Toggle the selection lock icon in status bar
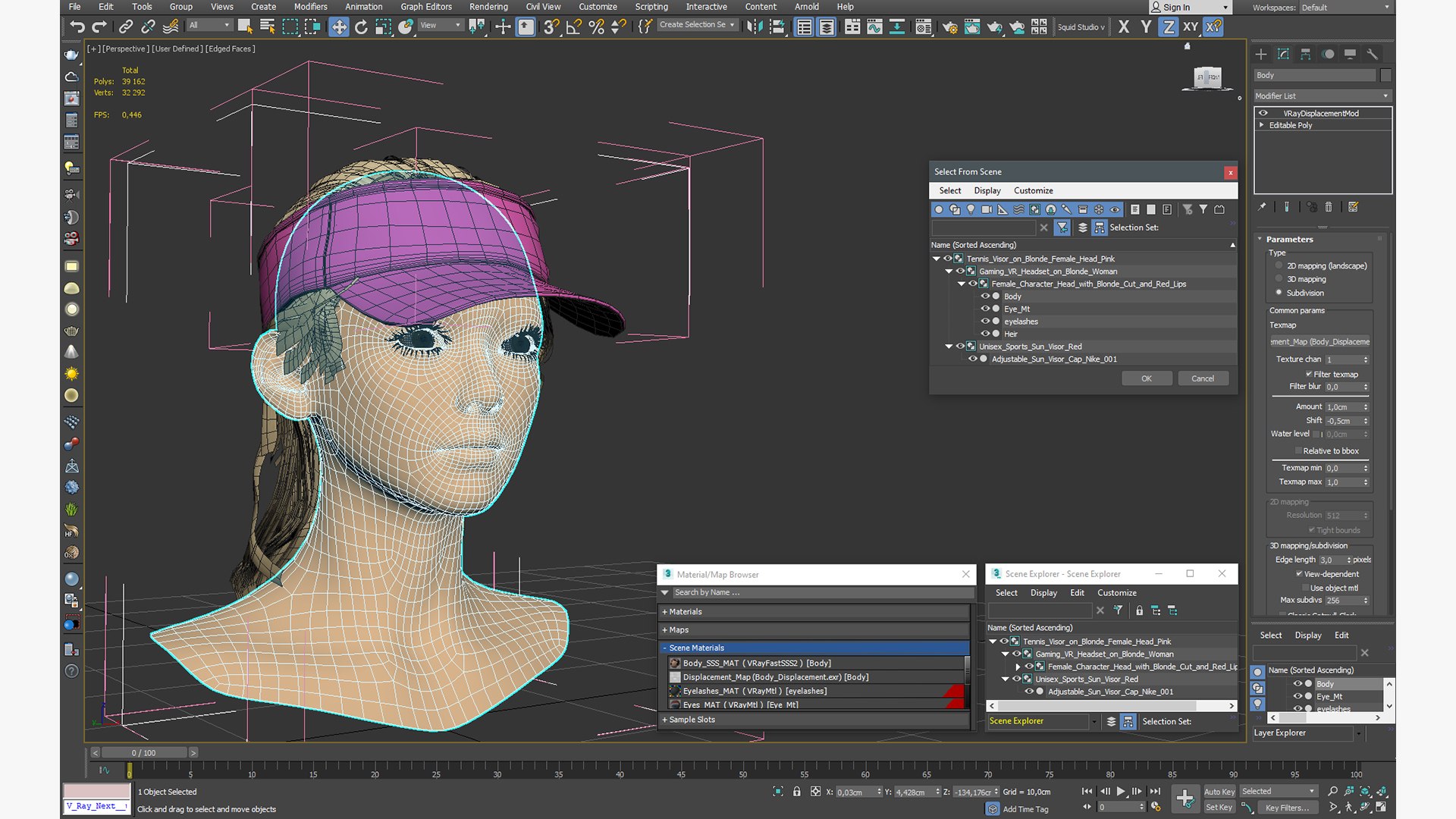Image resolution: width=1456 pixels, height=819 pixels. 796,791
